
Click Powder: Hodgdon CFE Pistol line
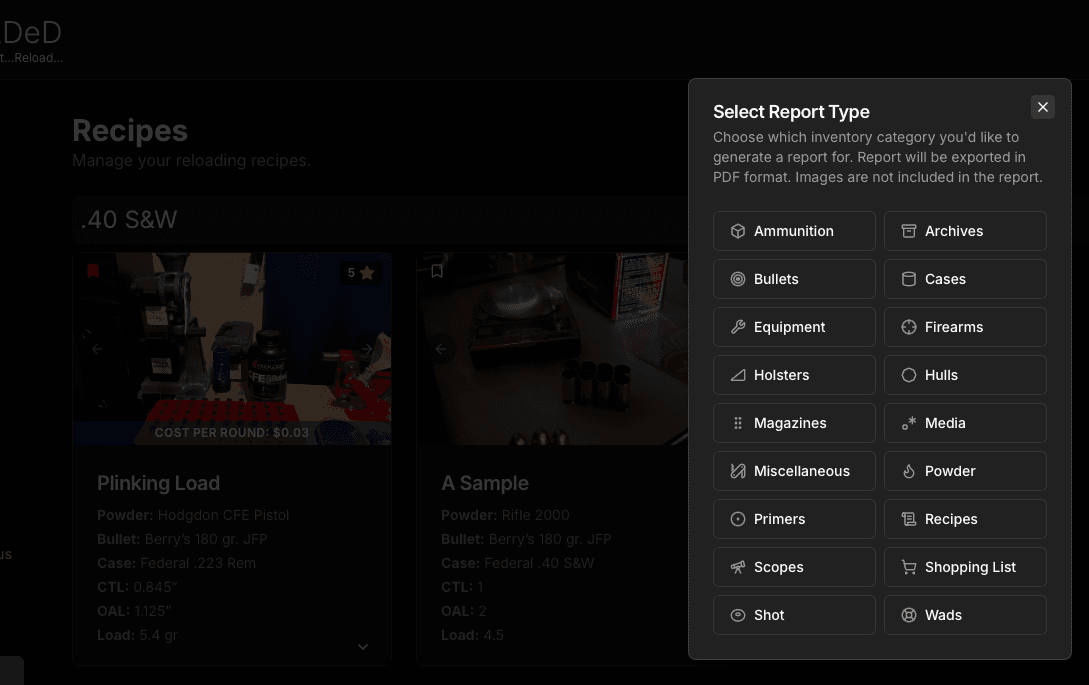pos(193,515)
